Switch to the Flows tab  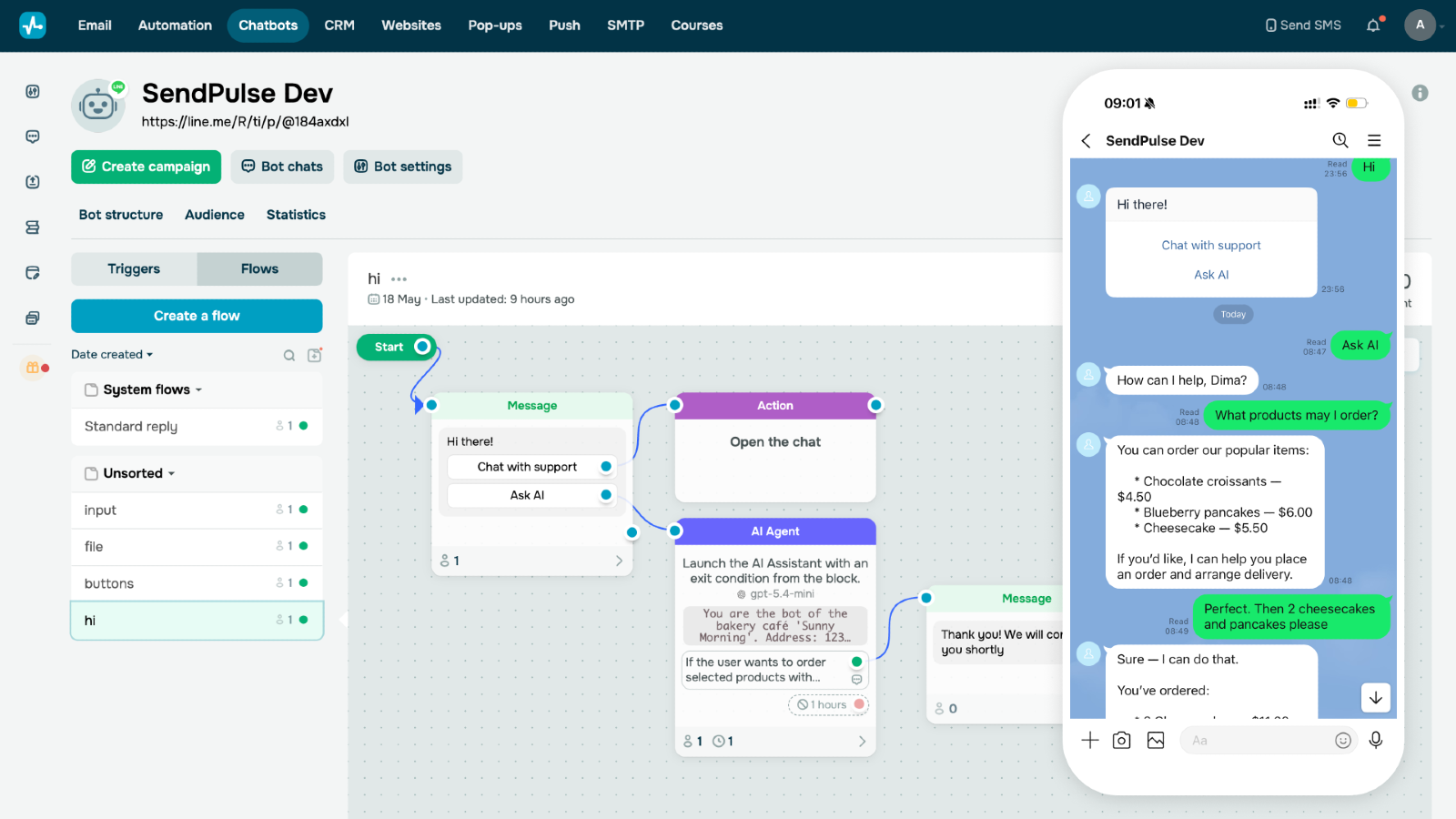coord(259,269)
